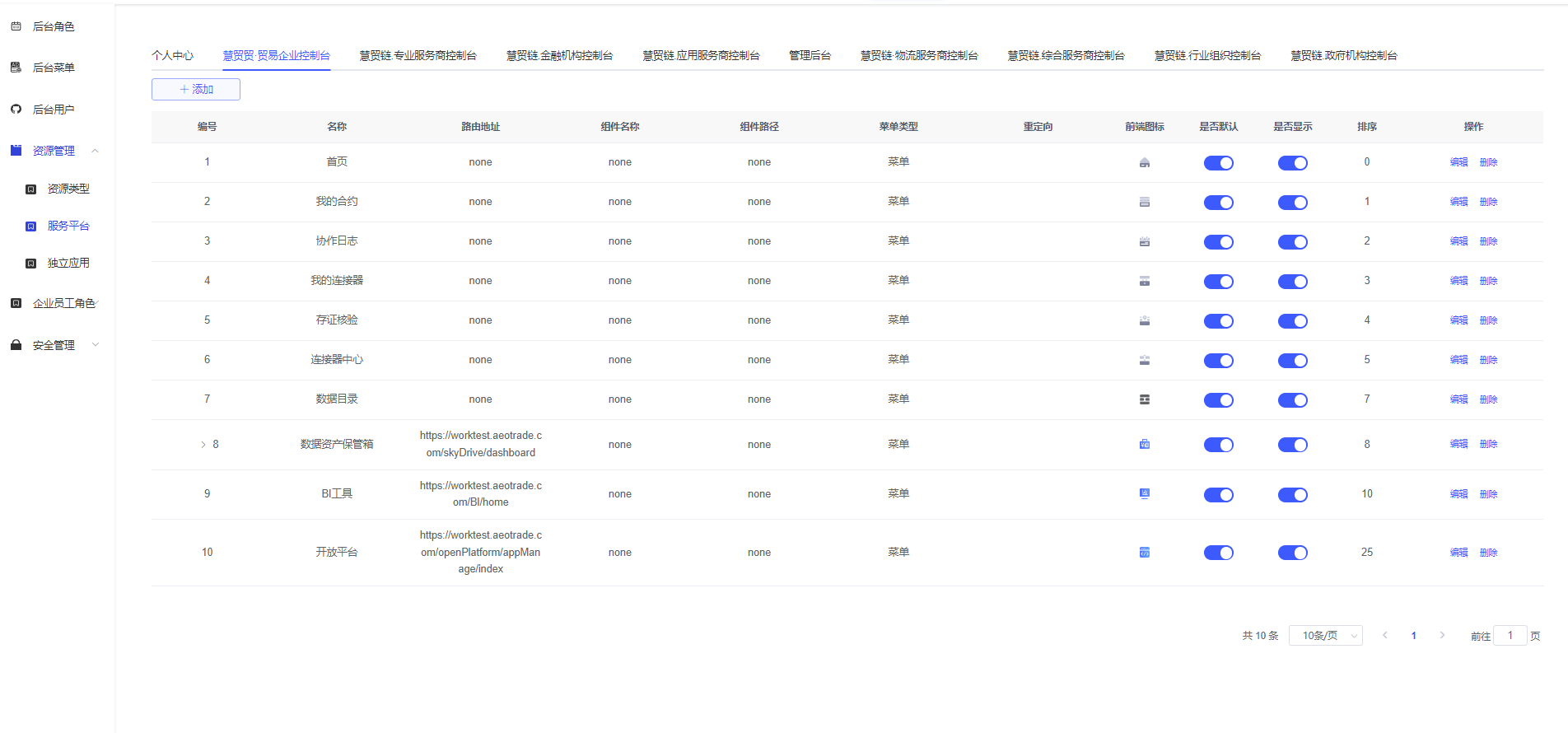Edit the 数据目录 row
Screen dimensions: 1568x733
[1458, 399]
